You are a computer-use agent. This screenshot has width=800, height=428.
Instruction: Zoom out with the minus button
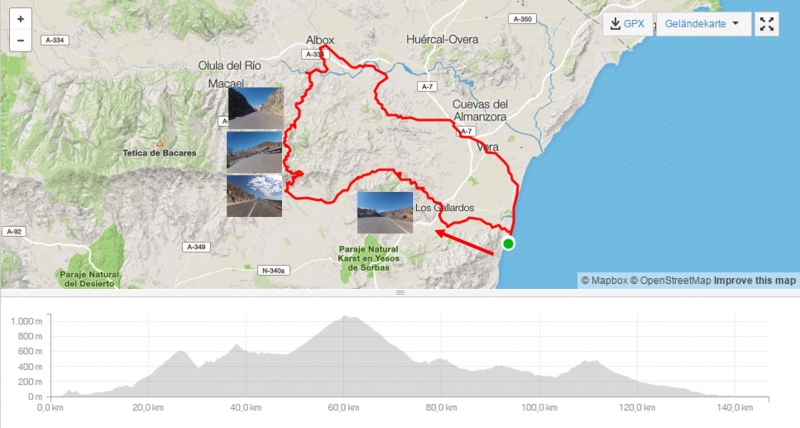[x=20, y=40]
